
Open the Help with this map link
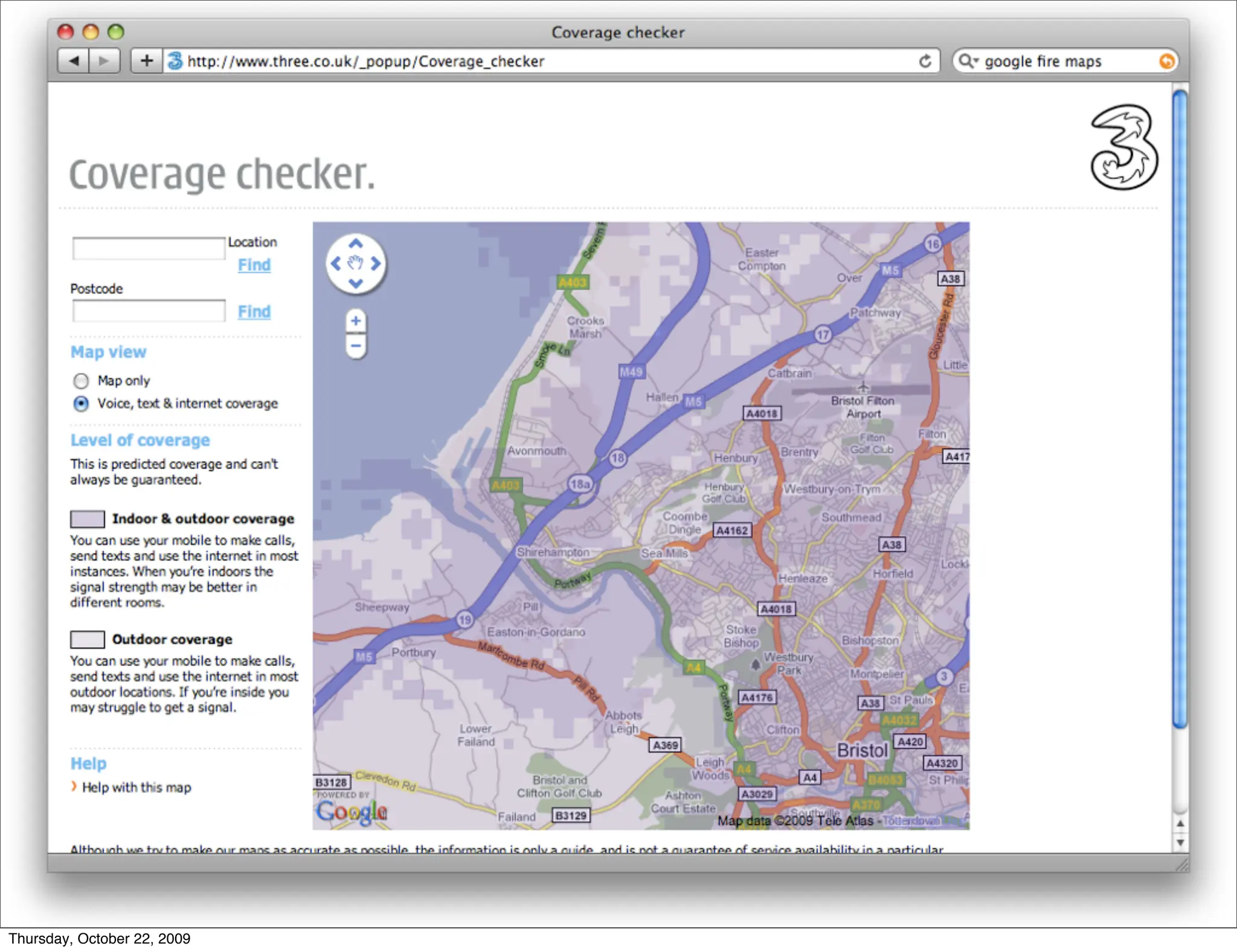coord(137,788)
